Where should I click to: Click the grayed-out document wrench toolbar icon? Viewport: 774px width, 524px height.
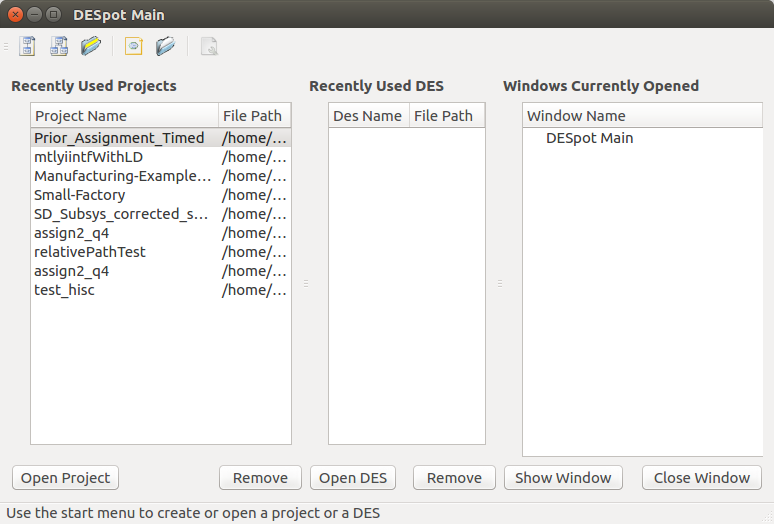[x=209, y=46]
